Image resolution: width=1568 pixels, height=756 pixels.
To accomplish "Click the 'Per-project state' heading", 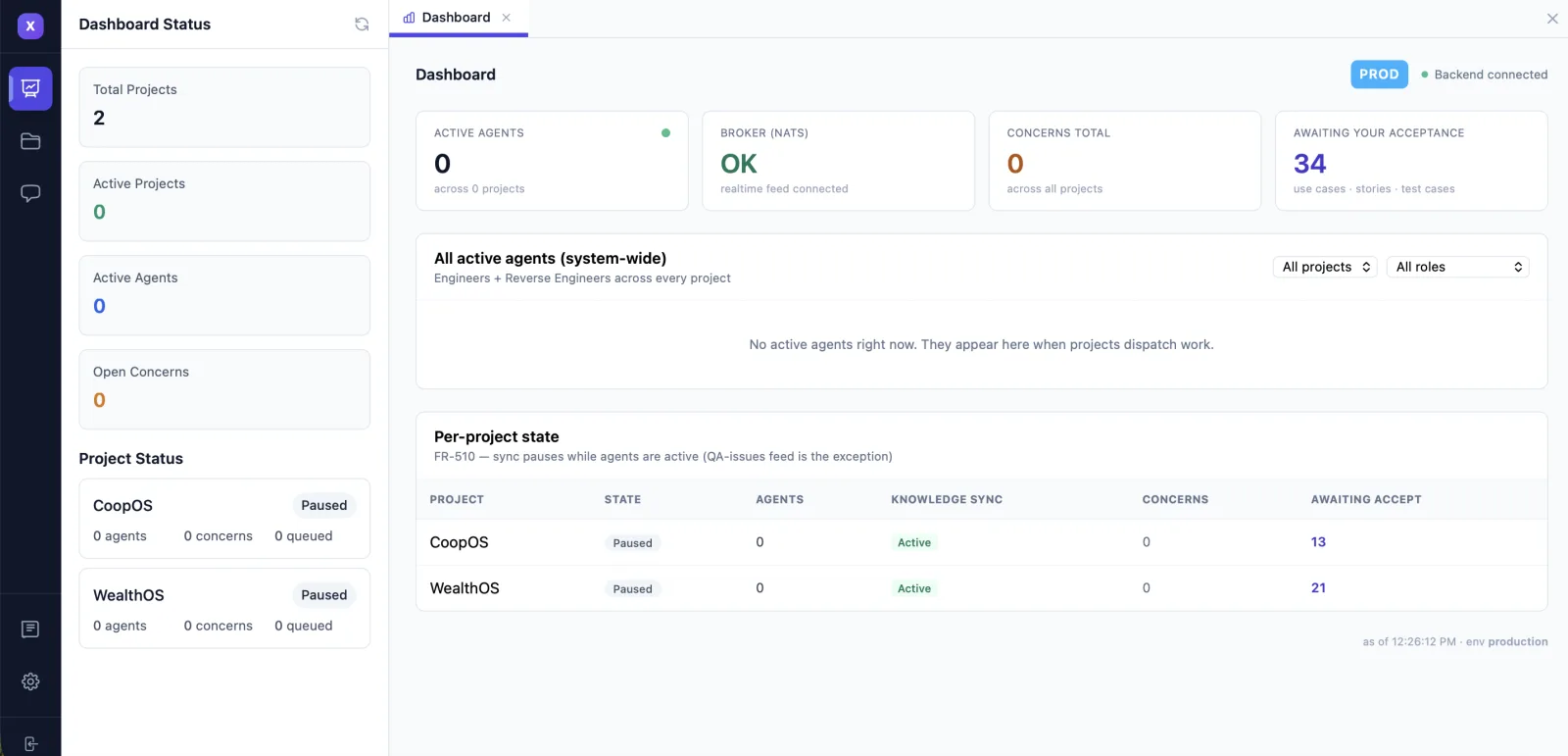I will pos(497,436).
